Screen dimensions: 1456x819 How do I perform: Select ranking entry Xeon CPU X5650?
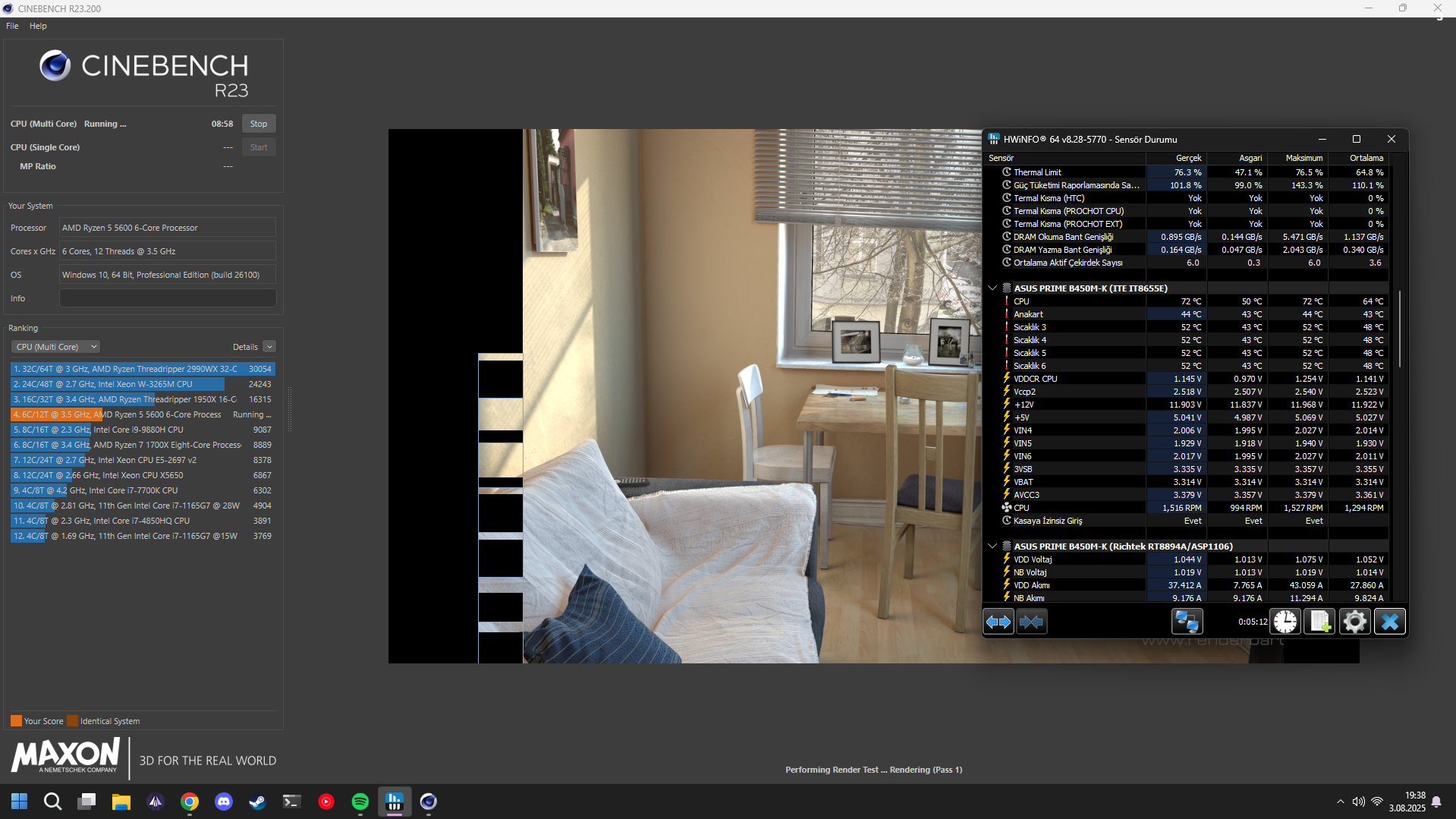tap(143, 475)
